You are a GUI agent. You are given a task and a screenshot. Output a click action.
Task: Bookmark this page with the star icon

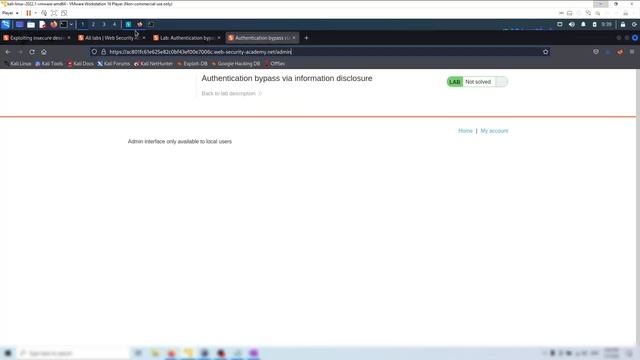[546, 52]
